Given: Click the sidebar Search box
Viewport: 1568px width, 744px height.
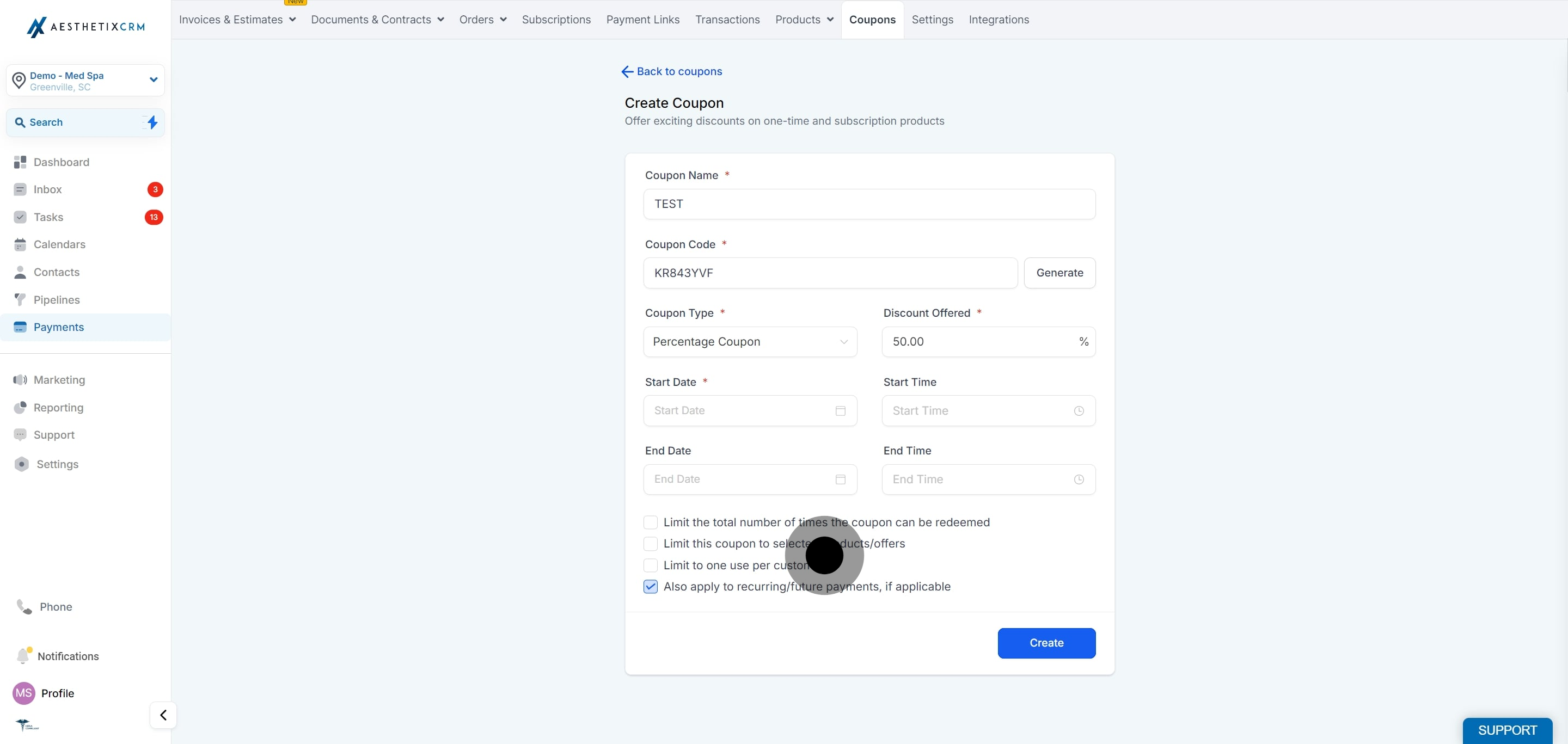Looking at the screenshot, I should click(x=85, y=122).
